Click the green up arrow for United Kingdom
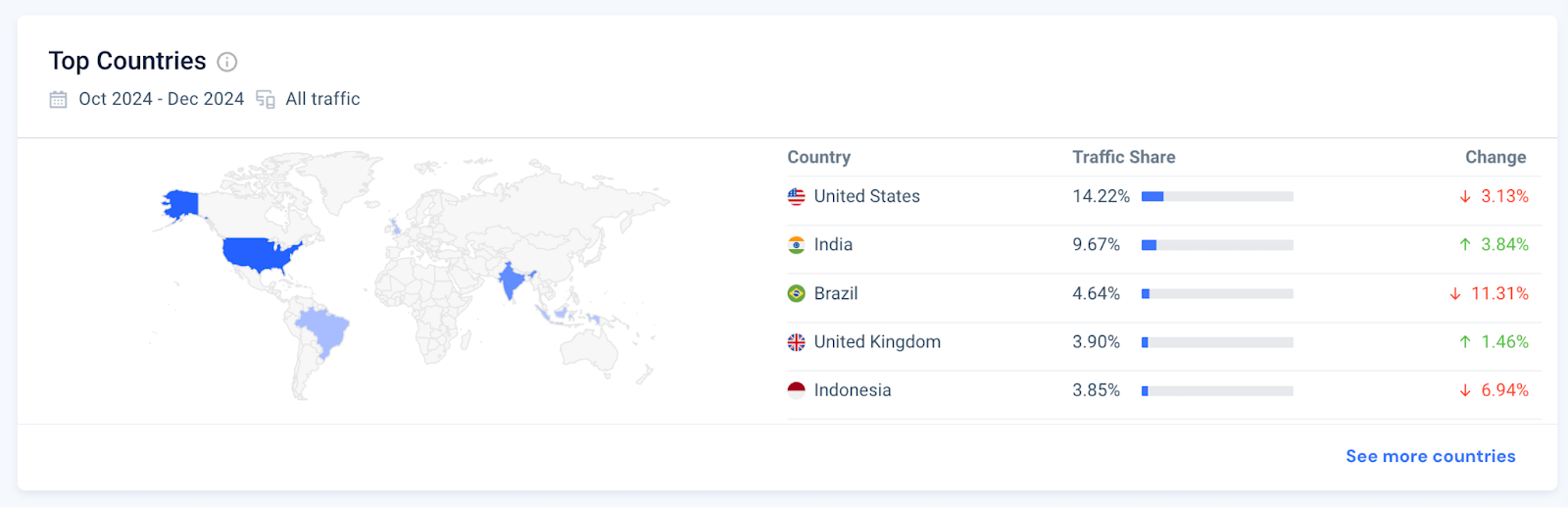The height and width of the screenshot is (508, 1568). coord(1465,342)
